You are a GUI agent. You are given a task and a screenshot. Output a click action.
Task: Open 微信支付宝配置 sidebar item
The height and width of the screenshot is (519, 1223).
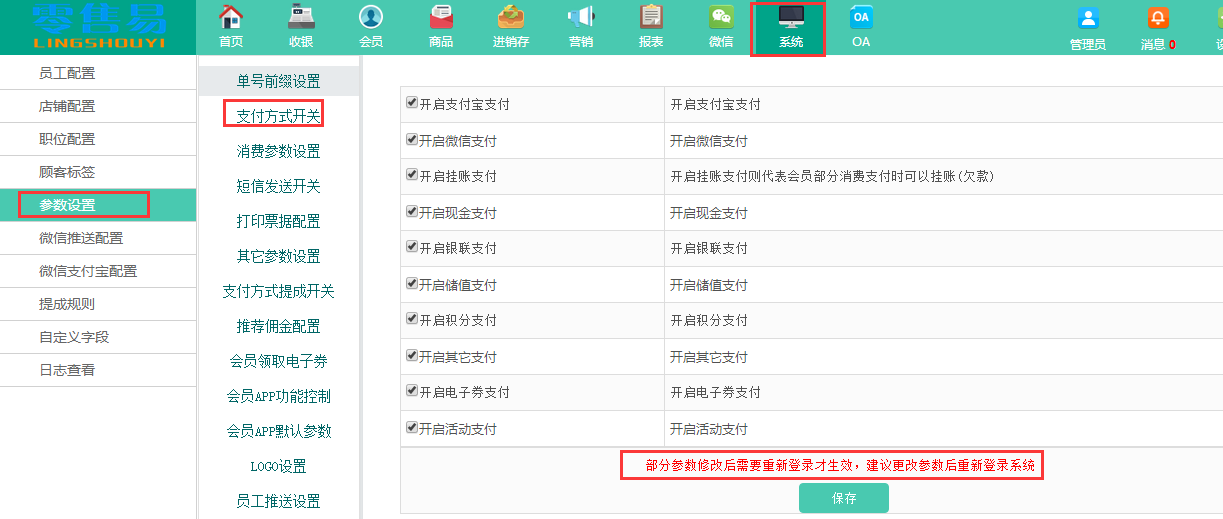click(98, 271)
